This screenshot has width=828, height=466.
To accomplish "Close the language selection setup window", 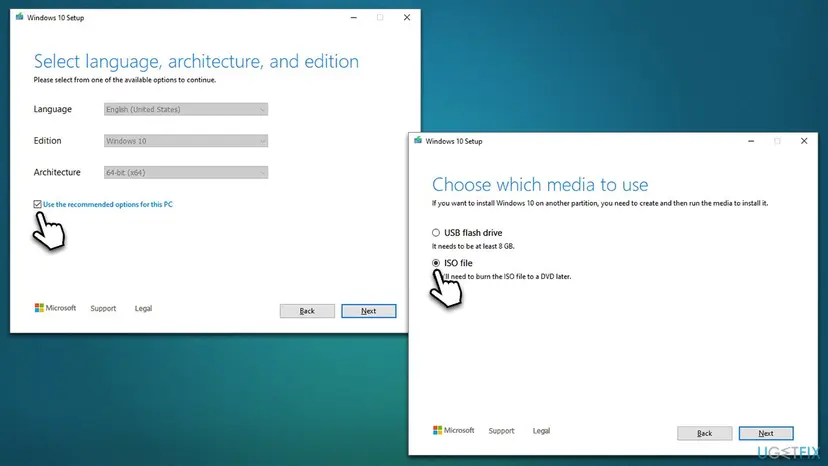I will 407,17.
